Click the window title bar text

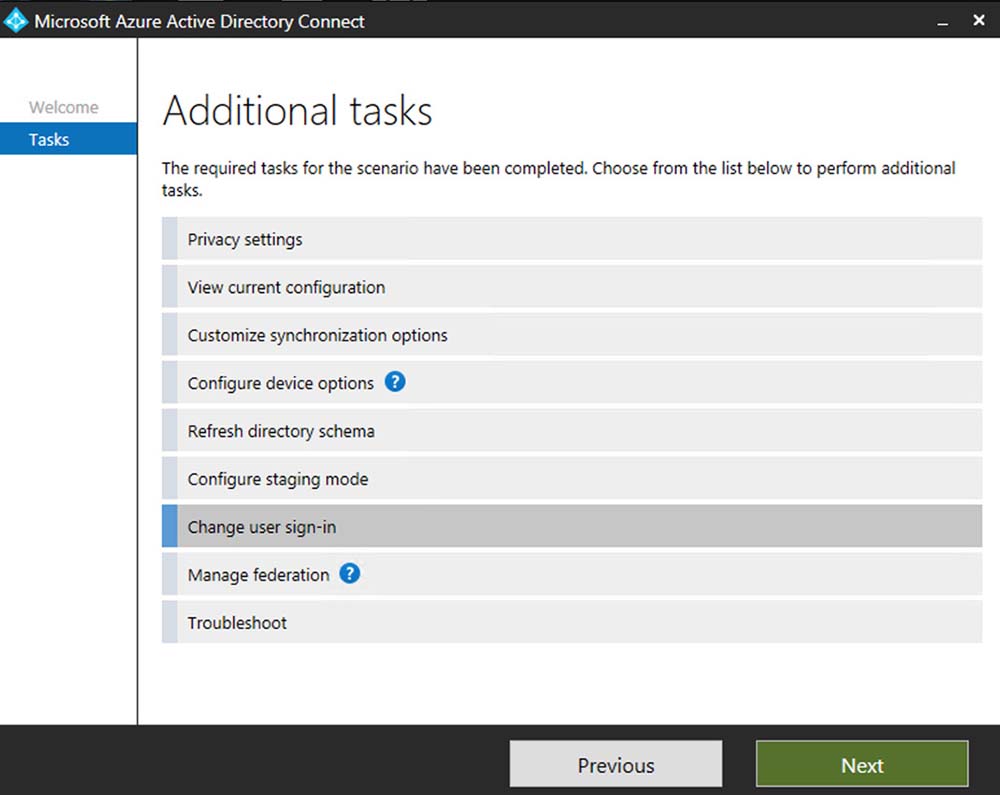(199, 21)
